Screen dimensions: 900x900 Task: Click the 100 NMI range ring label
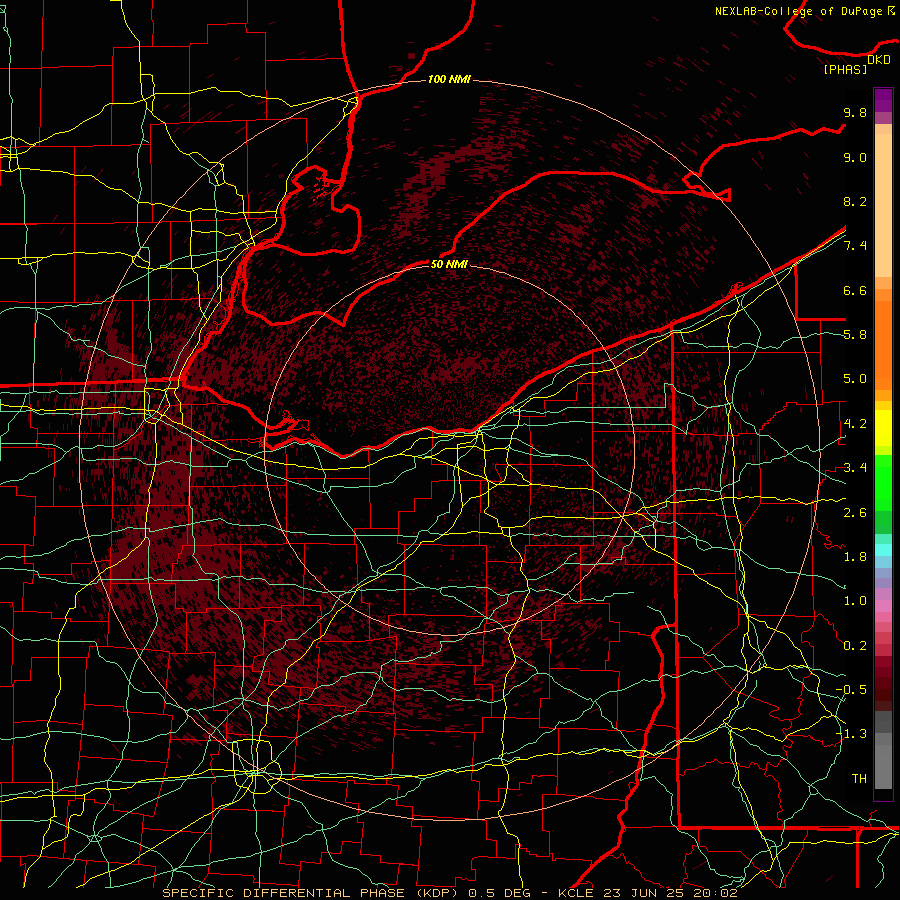click(x=449, y=79)
